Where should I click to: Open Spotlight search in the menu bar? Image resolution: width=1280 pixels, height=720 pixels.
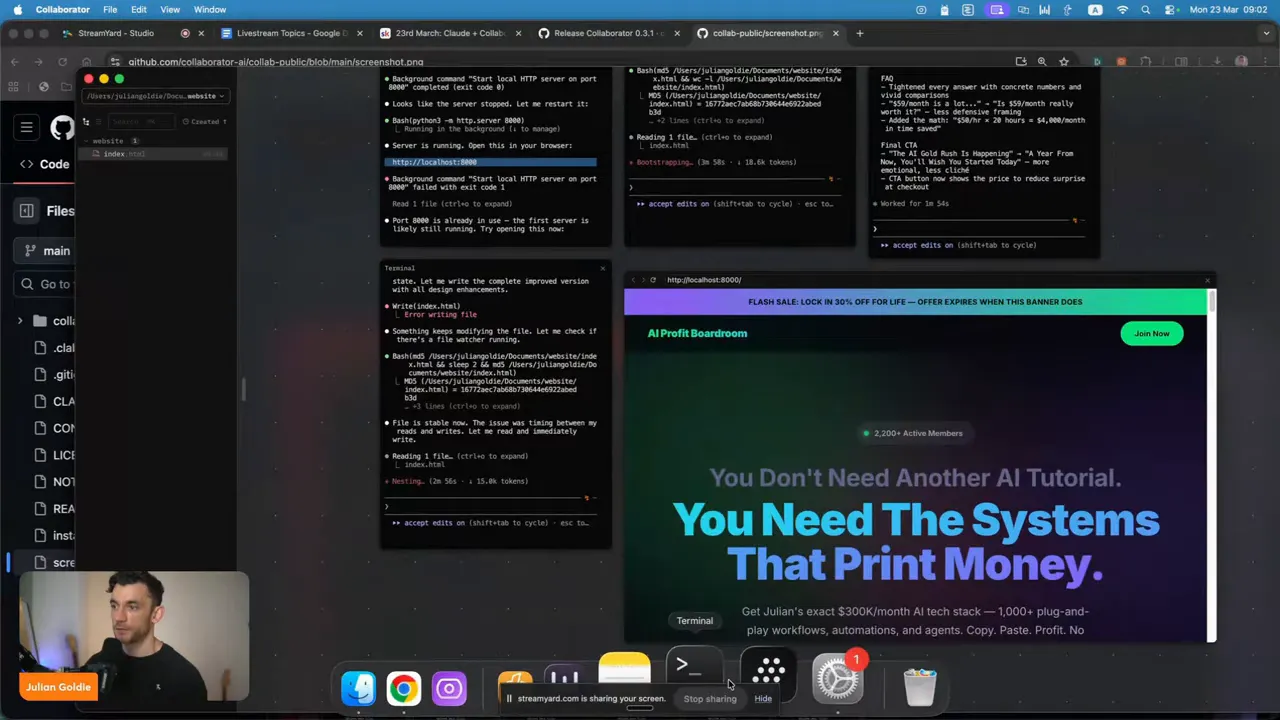pos(1145,10)
